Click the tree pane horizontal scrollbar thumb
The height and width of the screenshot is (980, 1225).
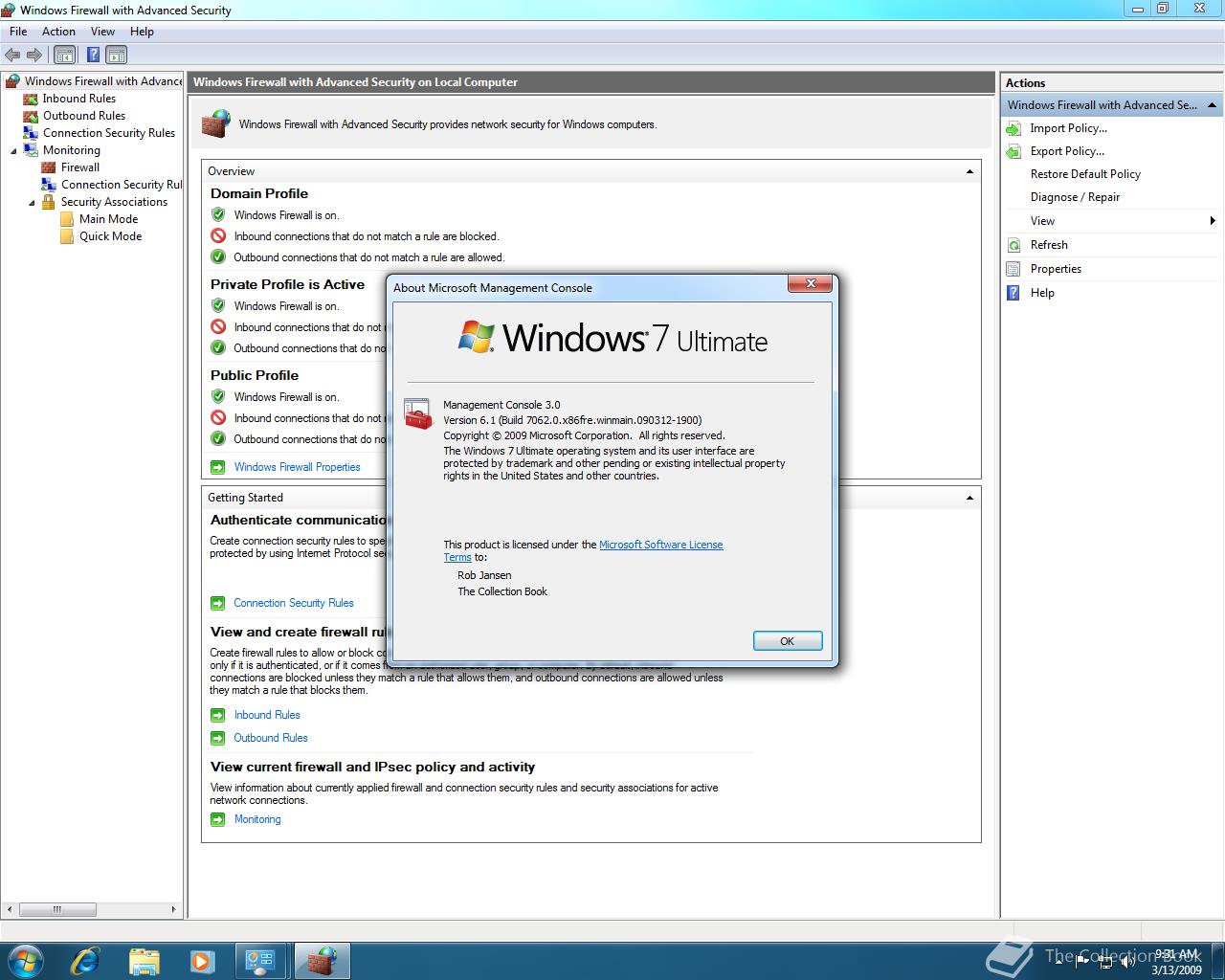[57, 909]
